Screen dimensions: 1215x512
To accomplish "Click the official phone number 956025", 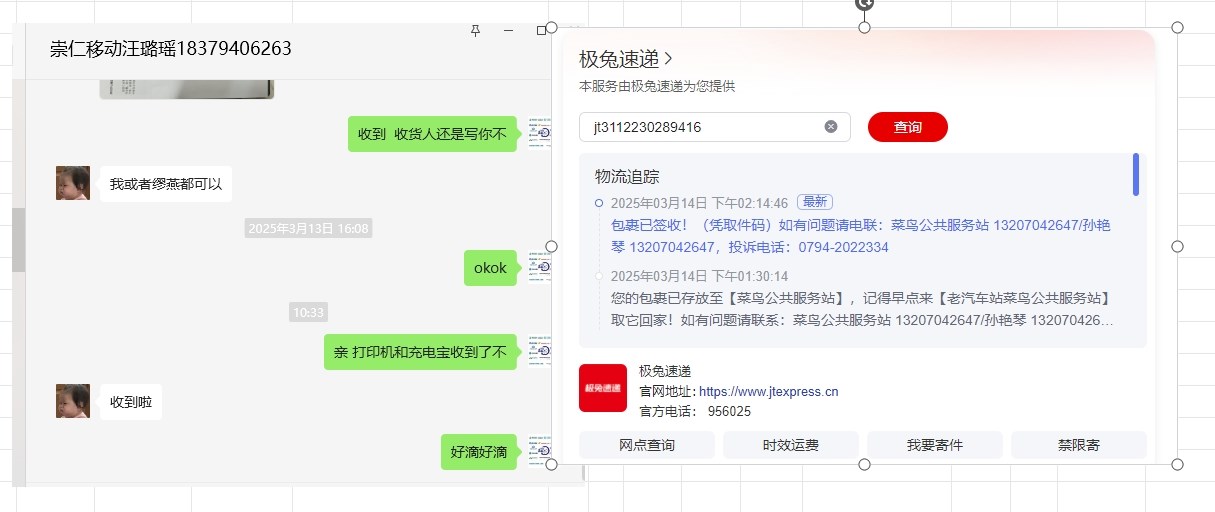I will (729, 411).
